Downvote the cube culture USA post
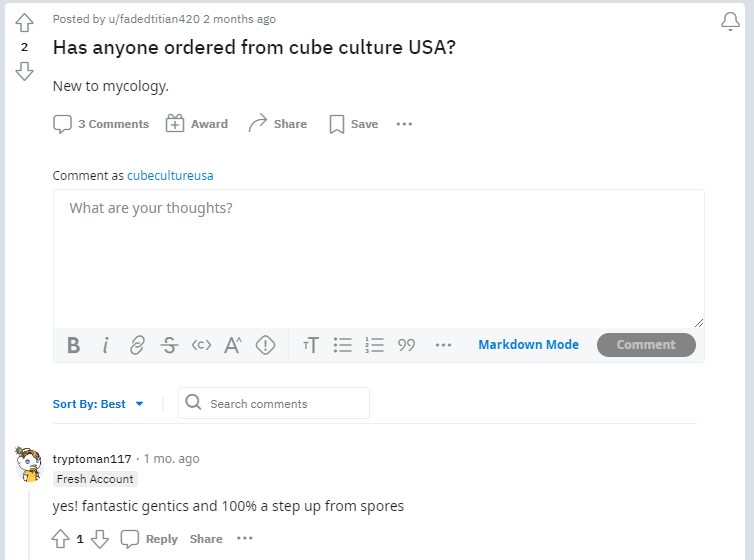The image size is (754, 560). 24,71
